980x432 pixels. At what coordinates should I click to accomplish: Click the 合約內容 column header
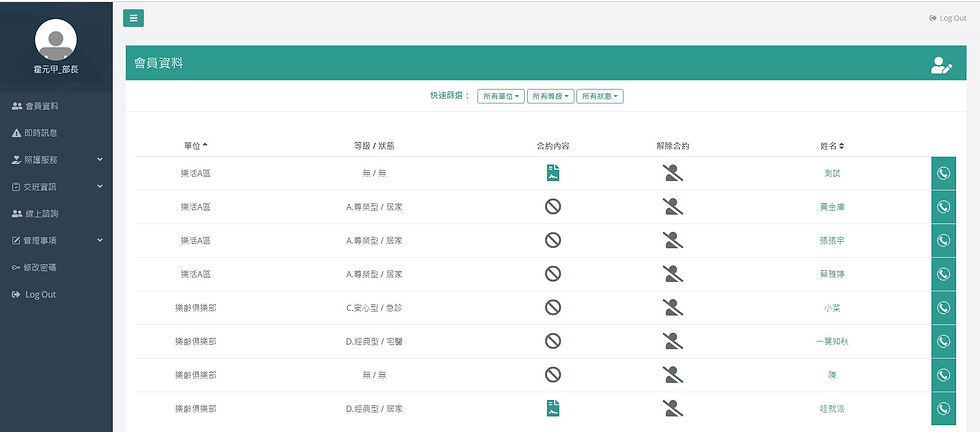click(552, 146)
